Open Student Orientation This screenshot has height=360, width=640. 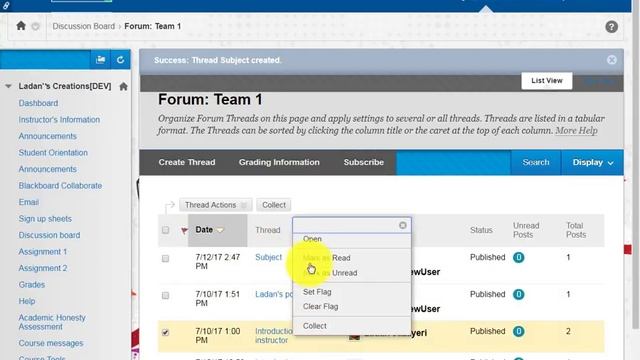(53, 153)
